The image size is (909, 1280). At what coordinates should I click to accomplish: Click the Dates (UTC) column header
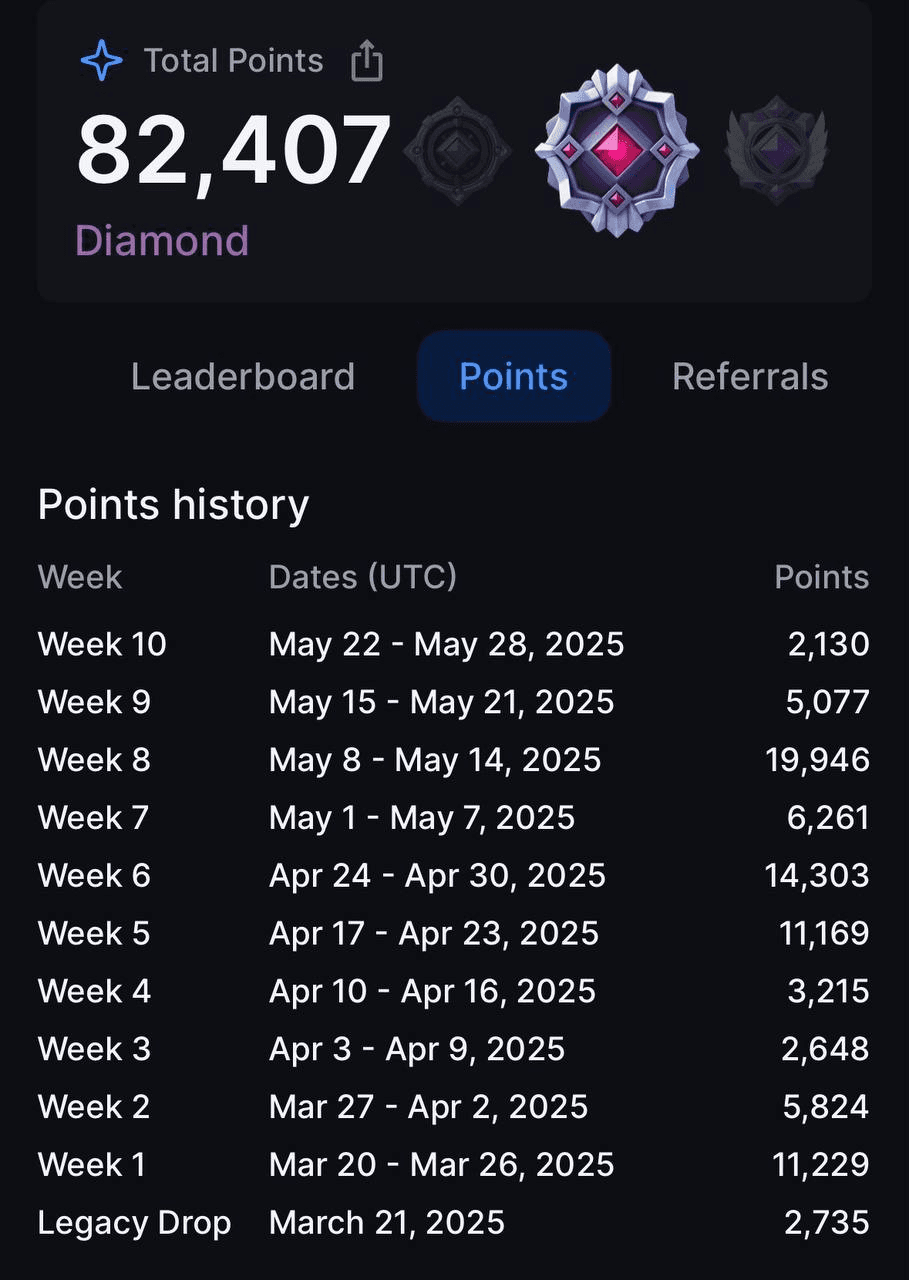click(x=363, y=577)
